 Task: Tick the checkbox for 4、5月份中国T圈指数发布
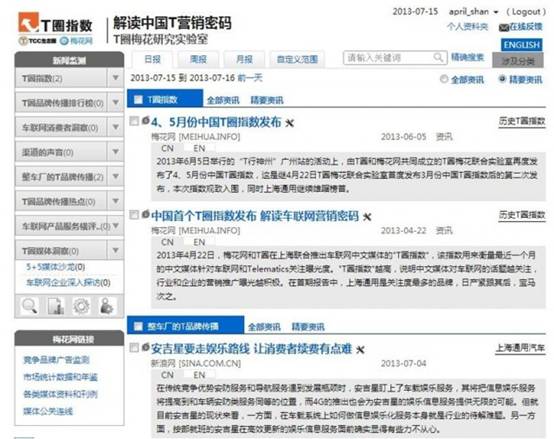(x=134, y=121)
